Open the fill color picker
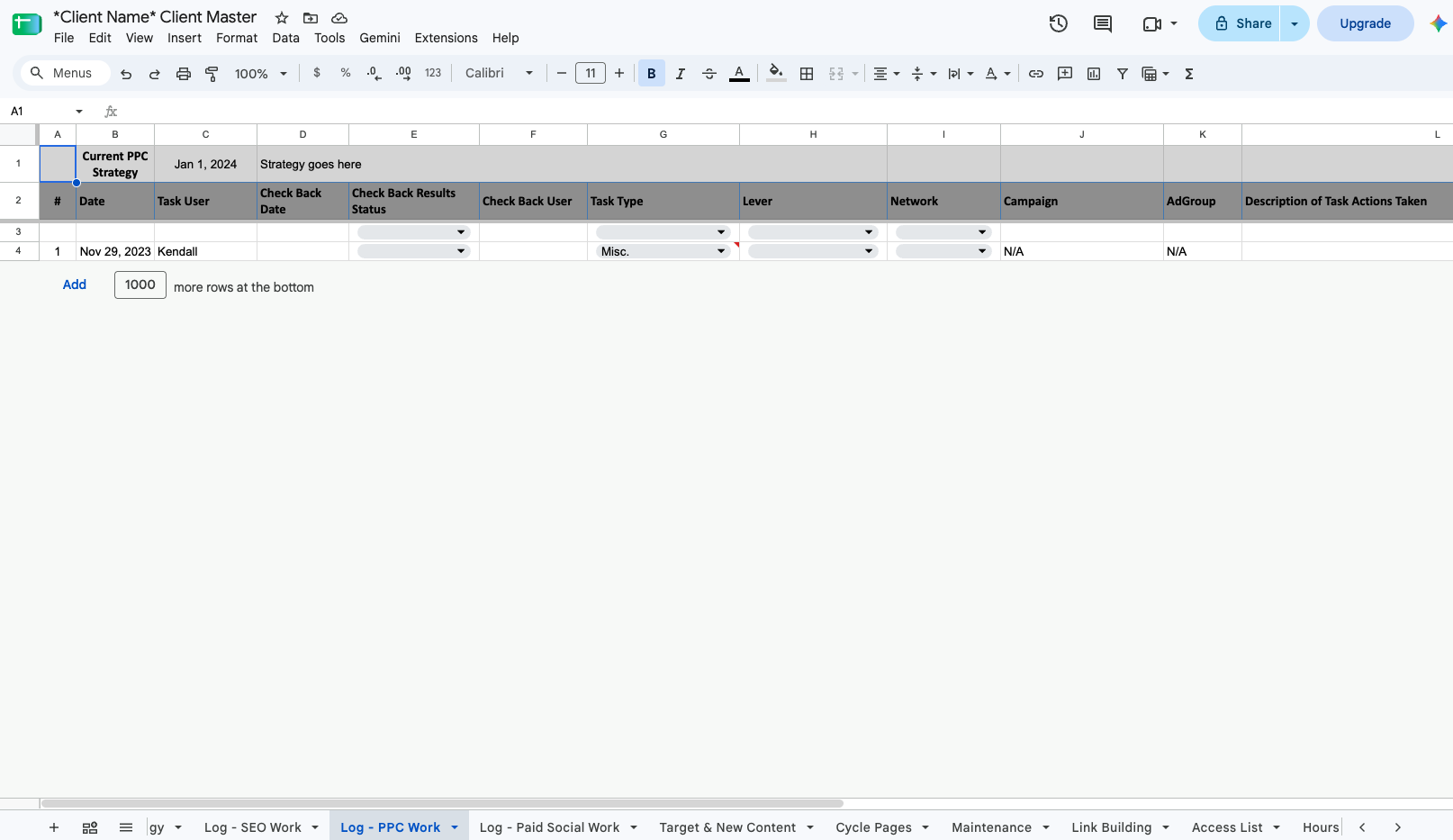This screenshot has height=840, width=1453. coord(777,74)
